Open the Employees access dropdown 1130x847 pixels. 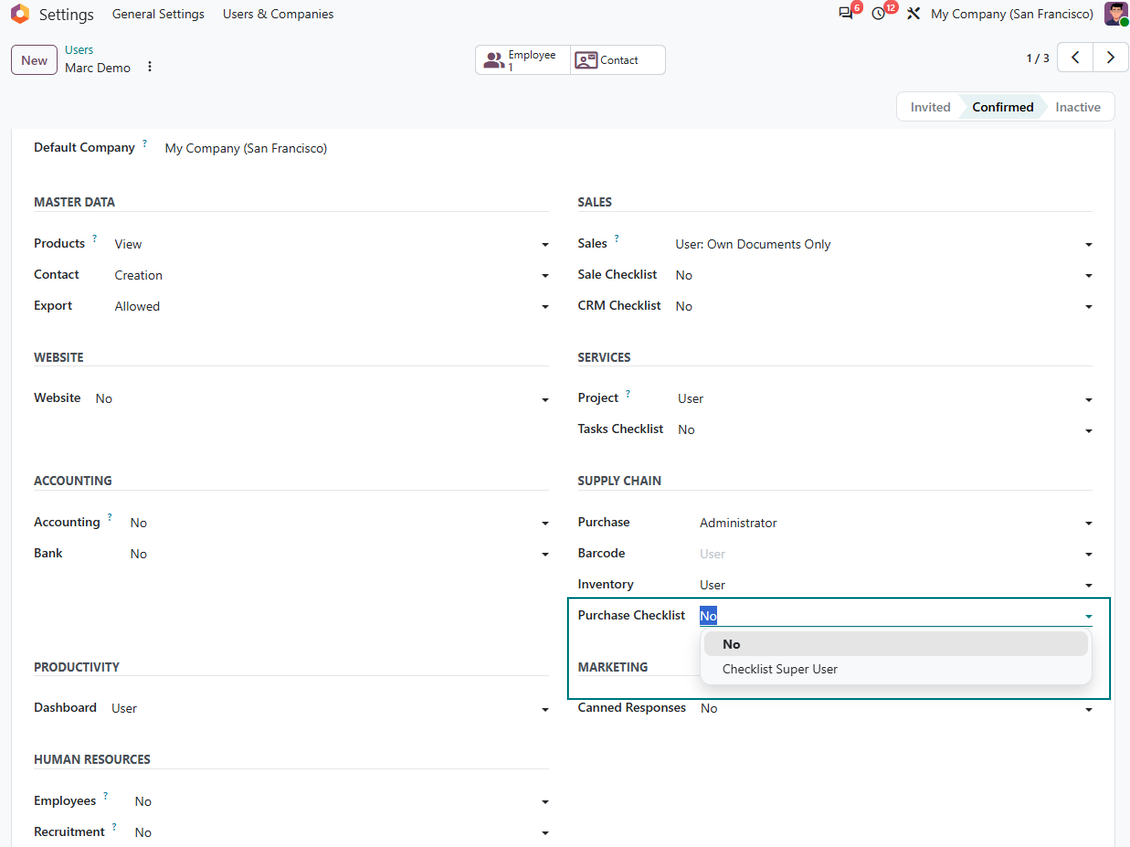(x=342, y=802)
